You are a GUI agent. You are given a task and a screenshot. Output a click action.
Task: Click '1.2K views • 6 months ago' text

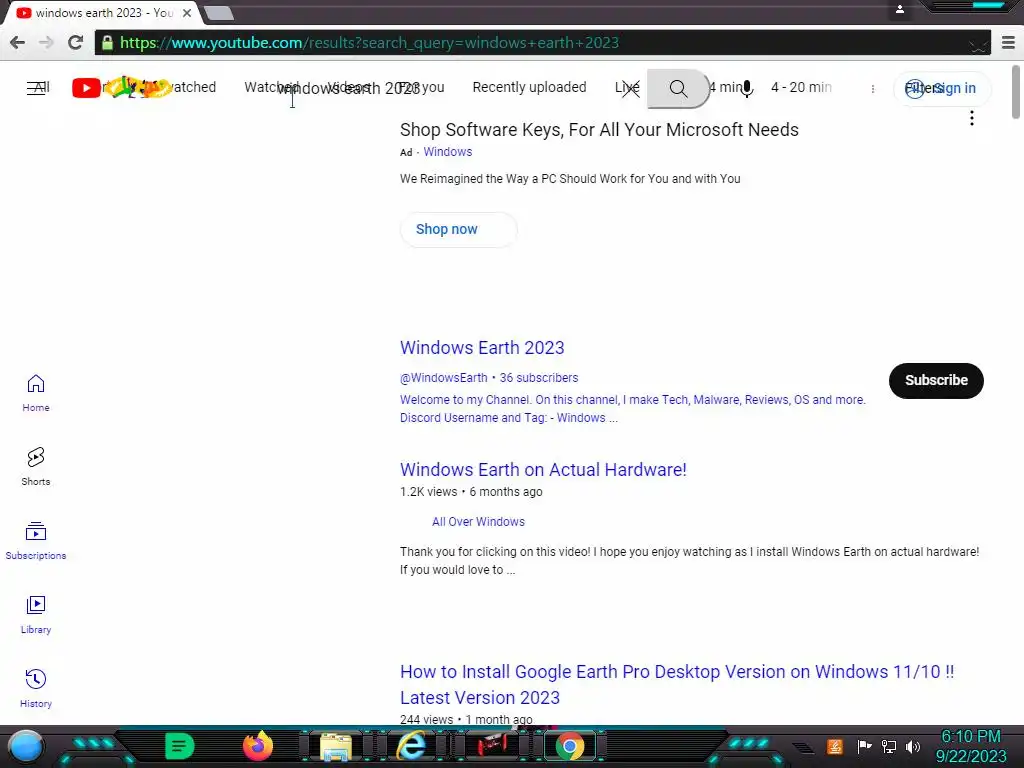point(471,492)
